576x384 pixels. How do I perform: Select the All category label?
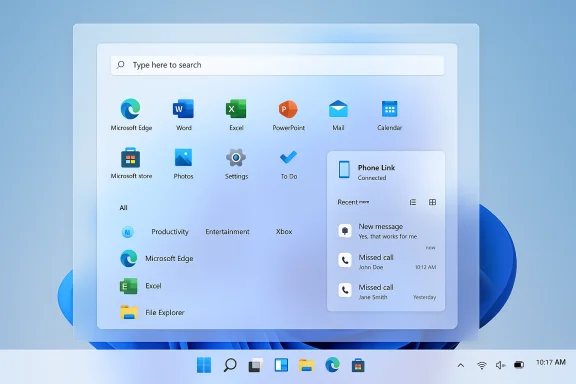123,208
